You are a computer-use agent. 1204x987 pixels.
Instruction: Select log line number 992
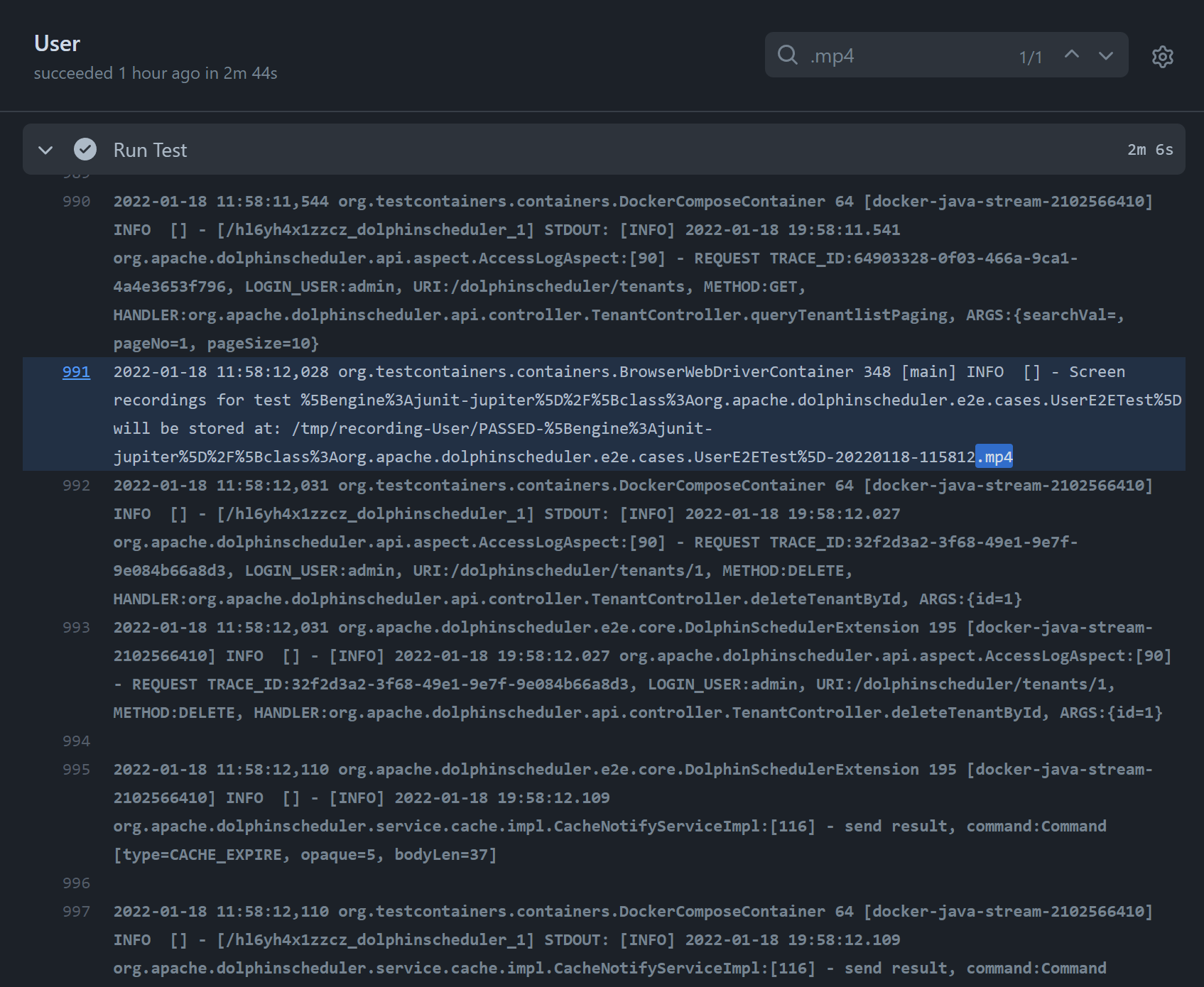point(76,486)
